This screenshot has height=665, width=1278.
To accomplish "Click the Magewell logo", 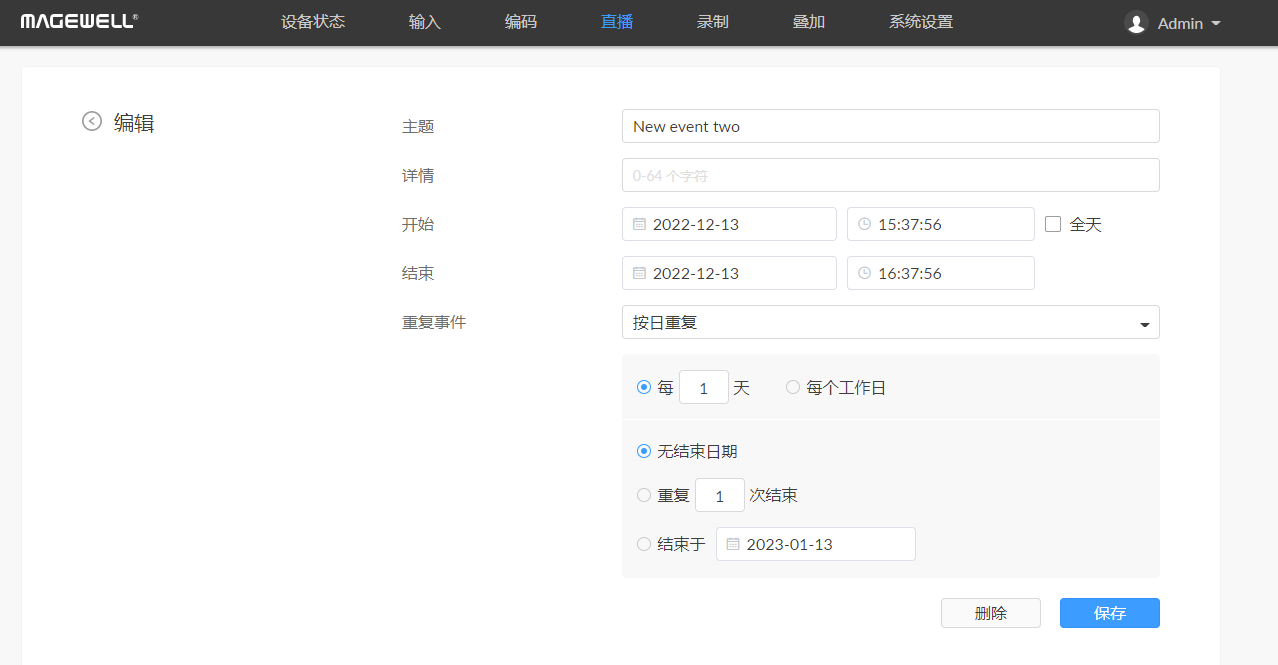I will click(x=79, y=21).
